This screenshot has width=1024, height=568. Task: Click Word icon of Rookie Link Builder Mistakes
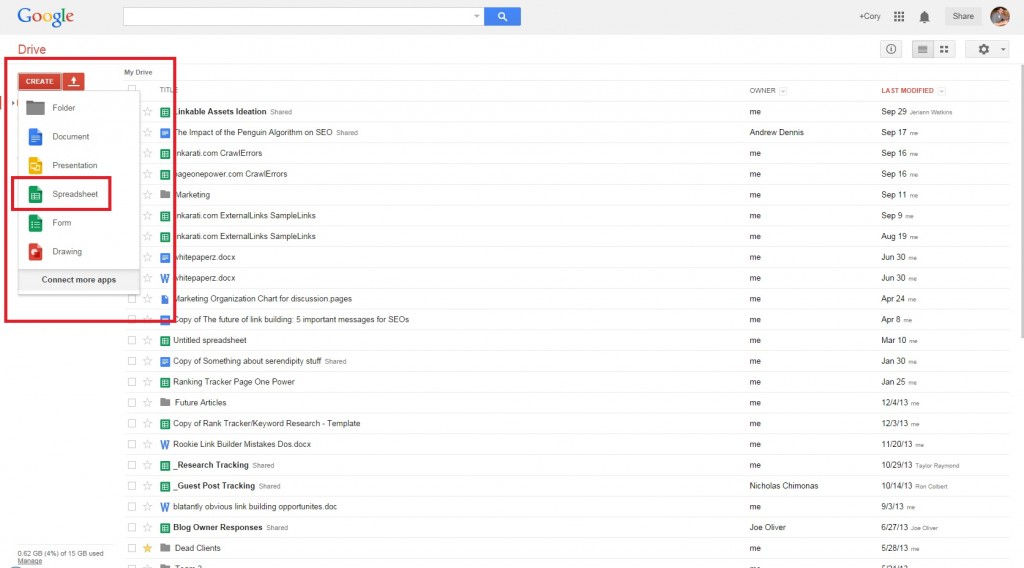click(165, 445)
